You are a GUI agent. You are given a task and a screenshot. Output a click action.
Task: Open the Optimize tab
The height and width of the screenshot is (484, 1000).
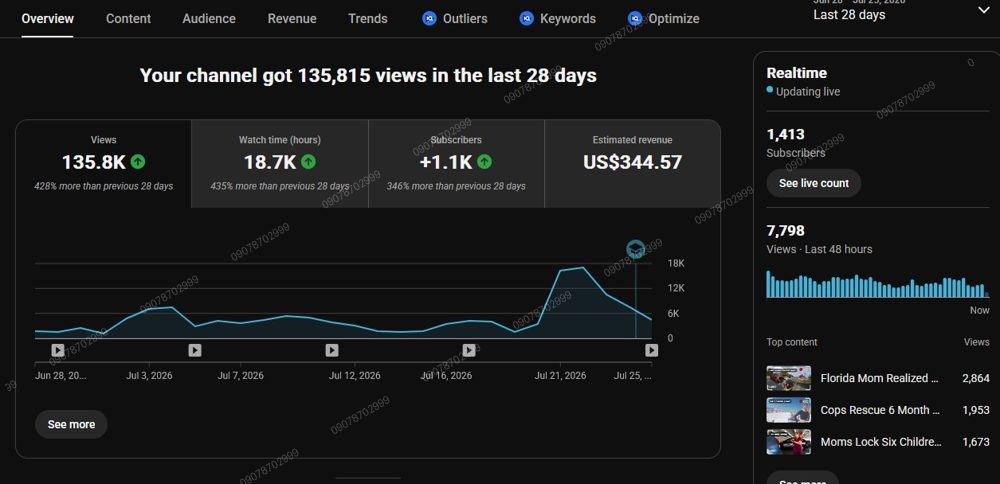click(663, 18)
